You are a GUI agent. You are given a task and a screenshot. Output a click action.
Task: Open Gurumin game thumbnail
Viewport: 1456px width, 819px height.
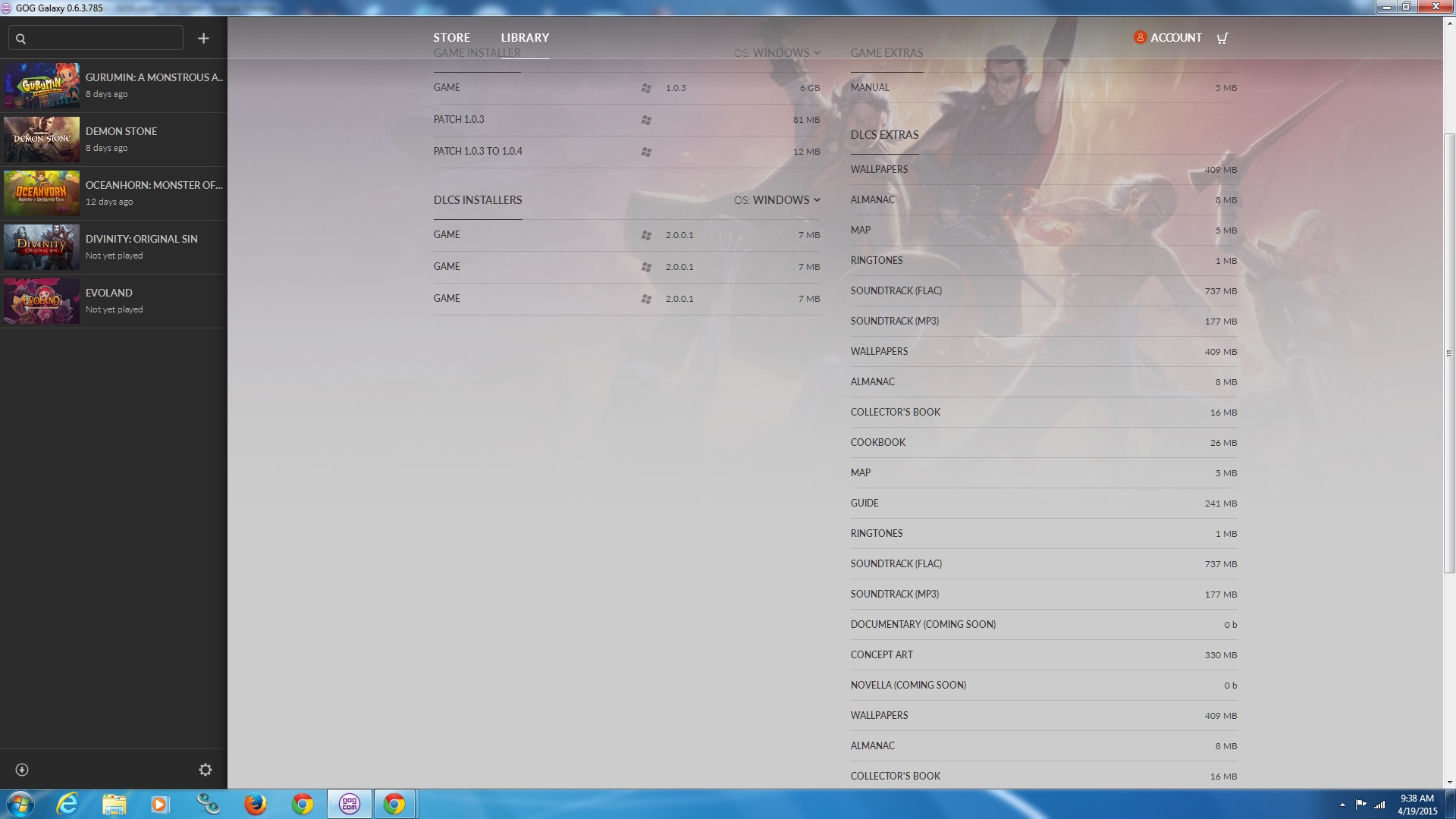pos(42,86)
